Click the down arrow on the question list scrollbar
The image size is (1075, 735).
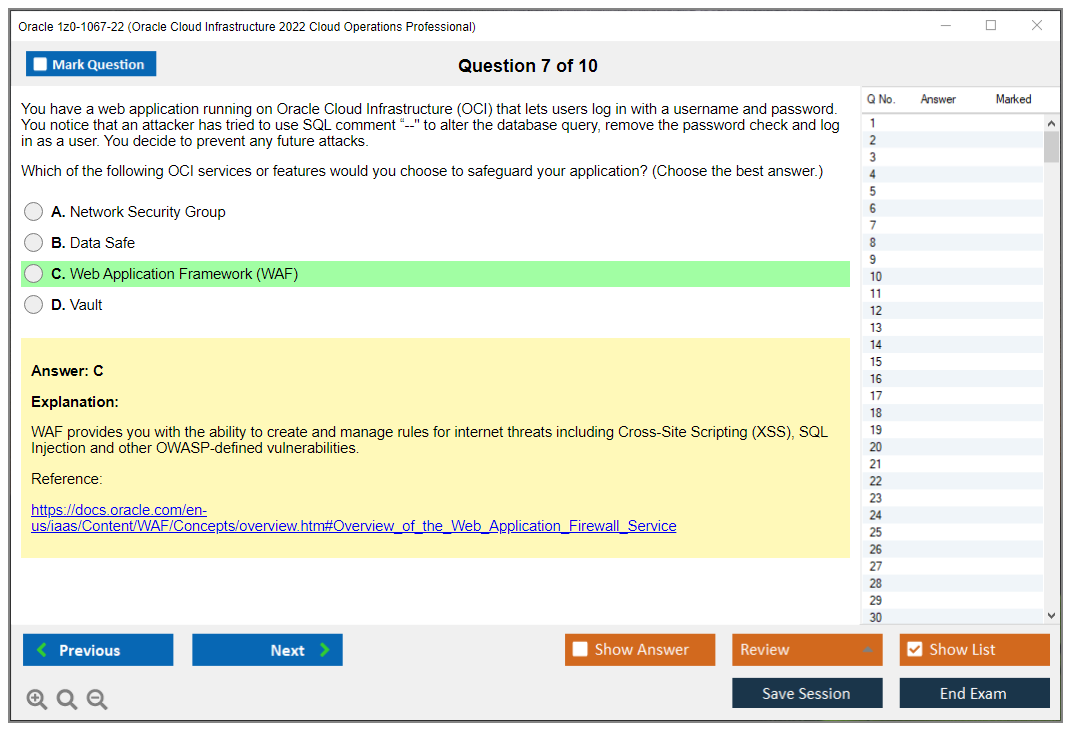(x=1051, y=615)
